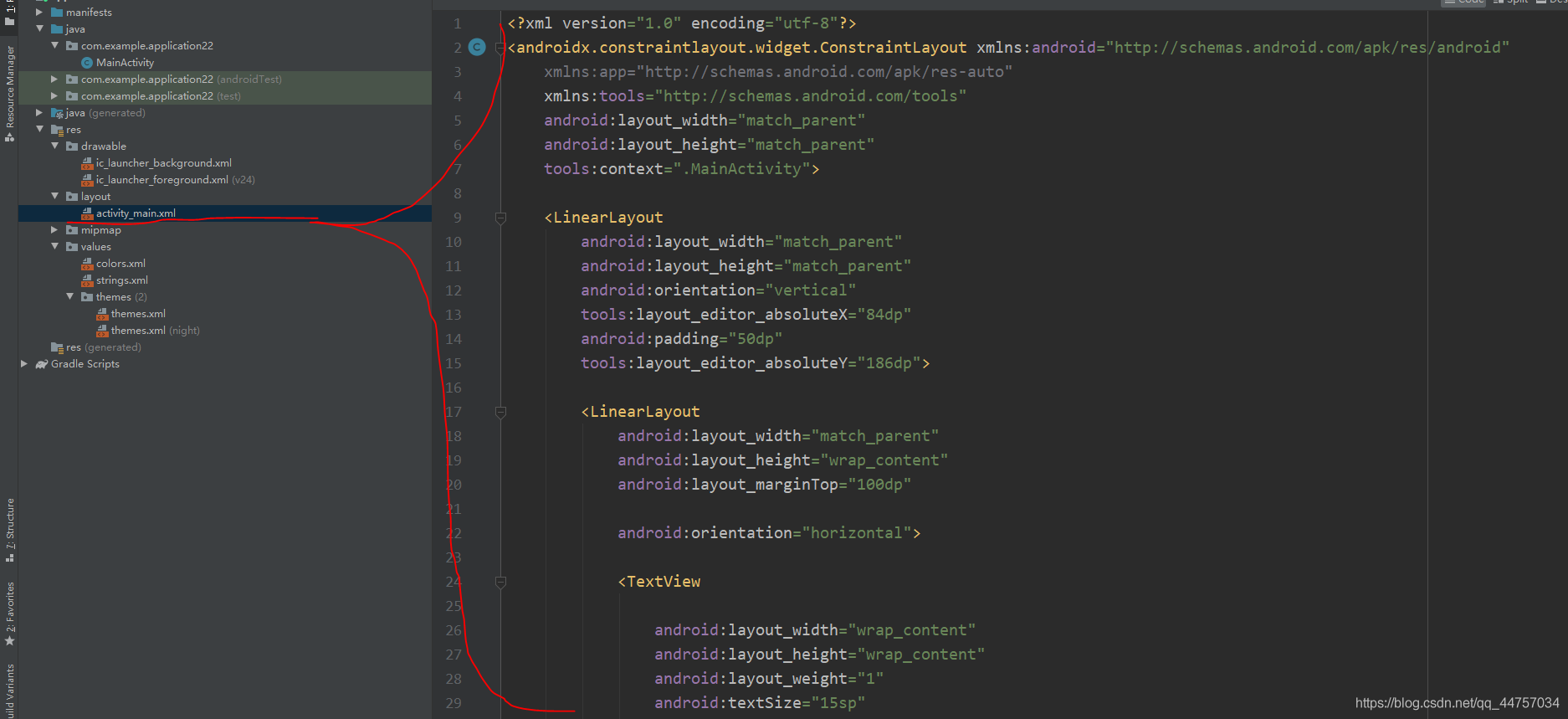Fold the ConstraintLayout tag at line 2
The height and width of the screenshot is (719, 1568).
click(500, 48)
